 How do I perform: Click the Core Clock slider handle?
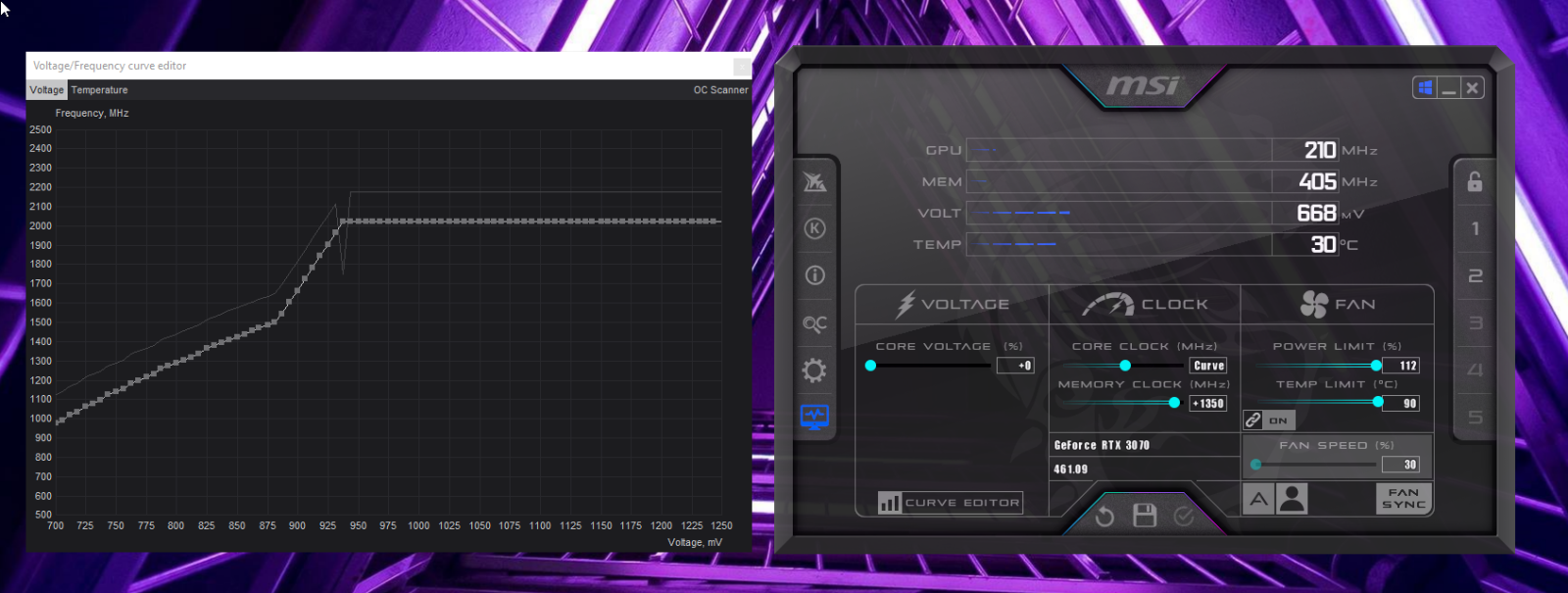click(1125, 366)
